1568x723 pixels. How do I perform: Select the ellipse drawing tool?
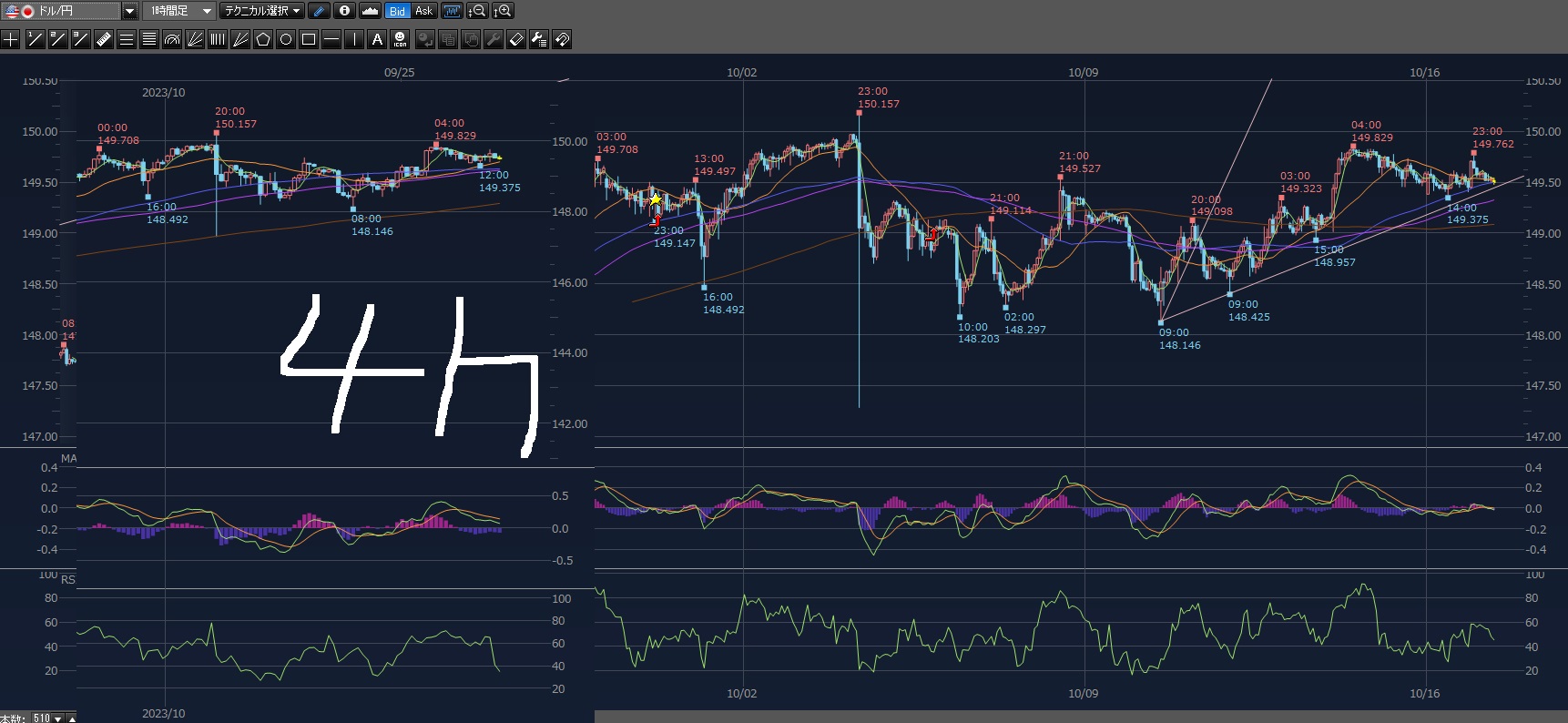pos(286,39)
